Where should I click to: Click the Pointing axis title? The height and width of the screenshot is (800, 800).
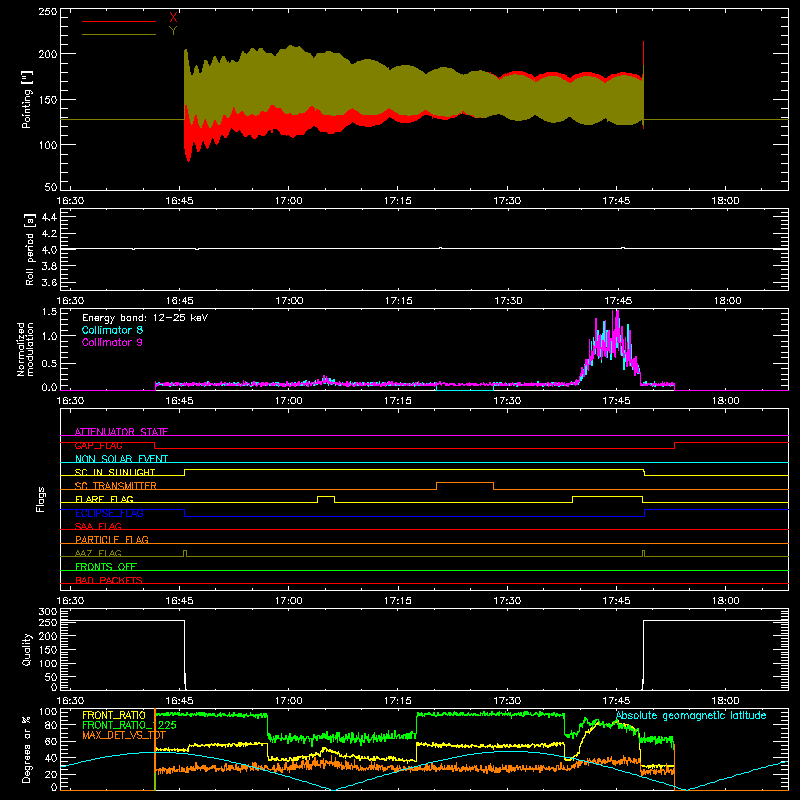tap(27, 99)
